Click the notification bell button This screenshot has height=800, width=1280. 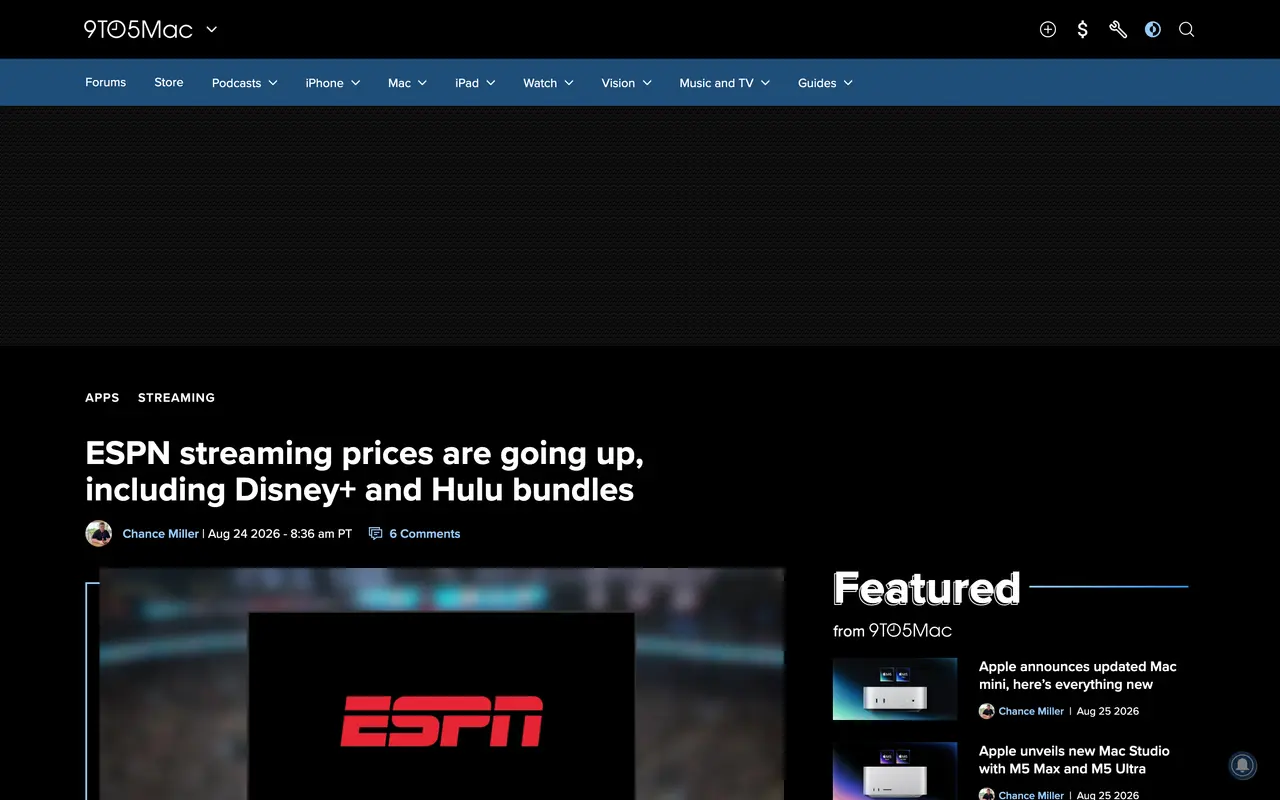[x=1242, y=766]
